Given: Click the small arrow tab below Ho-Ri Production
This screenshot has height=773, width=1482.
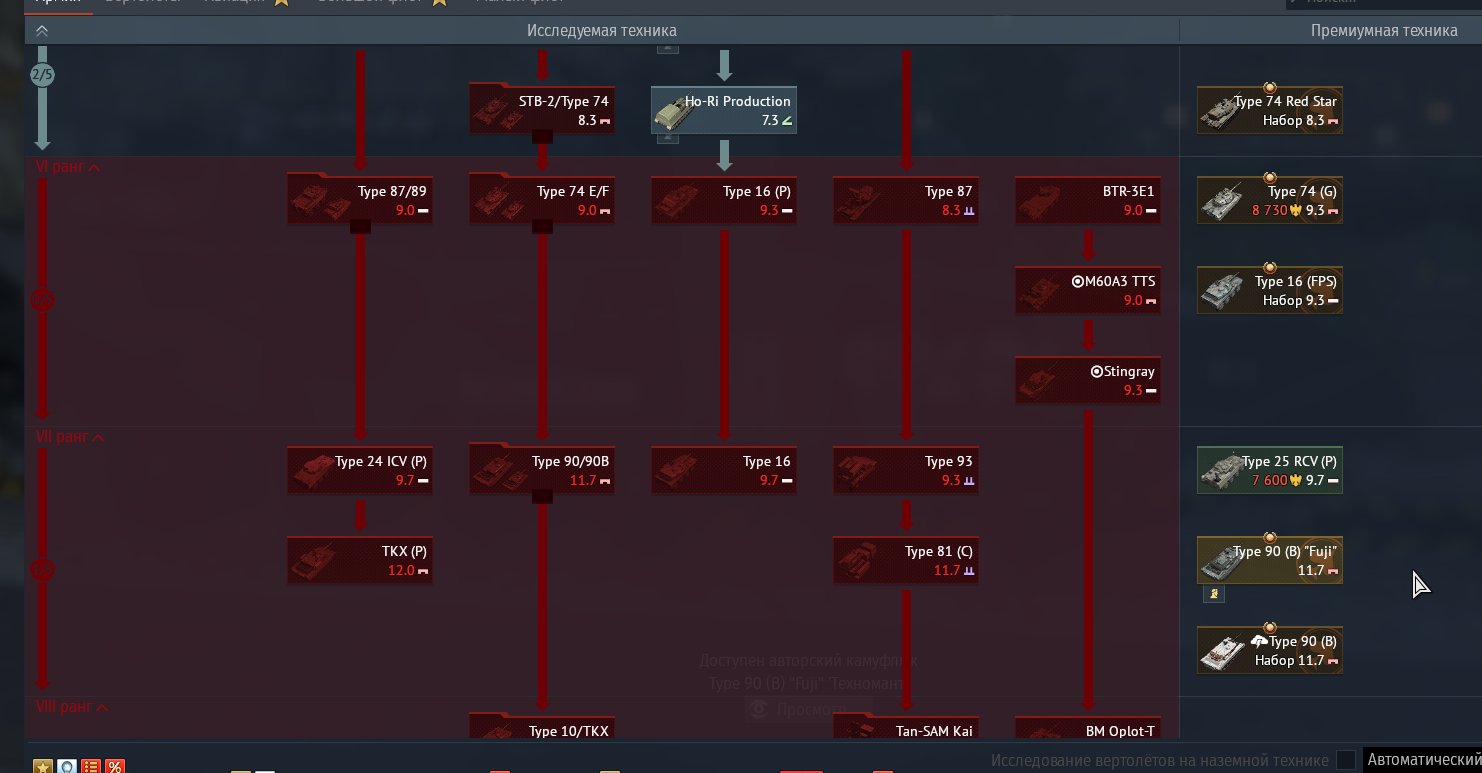Looking at the screenshot, I should [x=668, y=137].
